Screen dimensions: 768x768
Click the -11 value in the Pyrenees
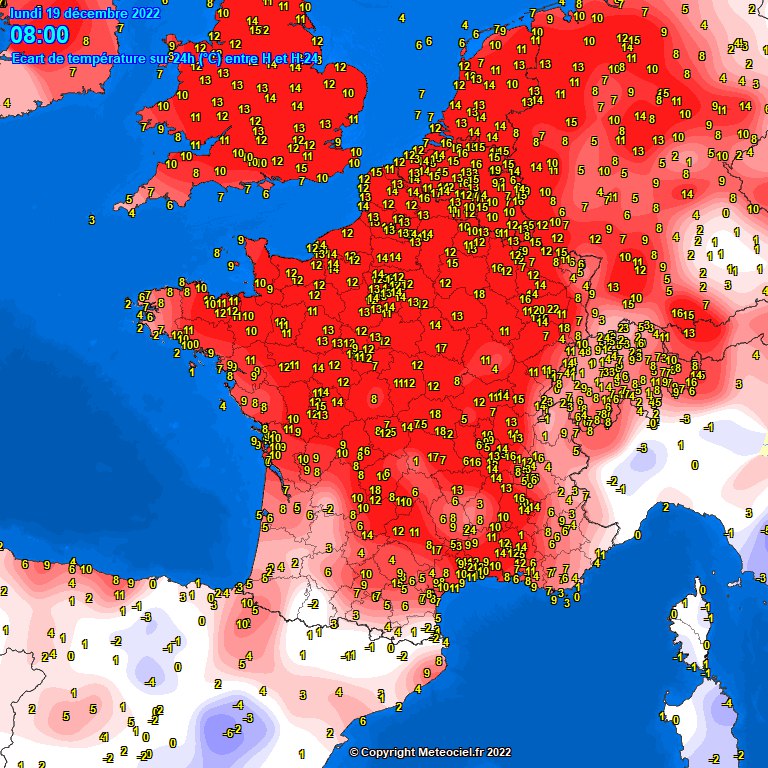pos(348,655)
